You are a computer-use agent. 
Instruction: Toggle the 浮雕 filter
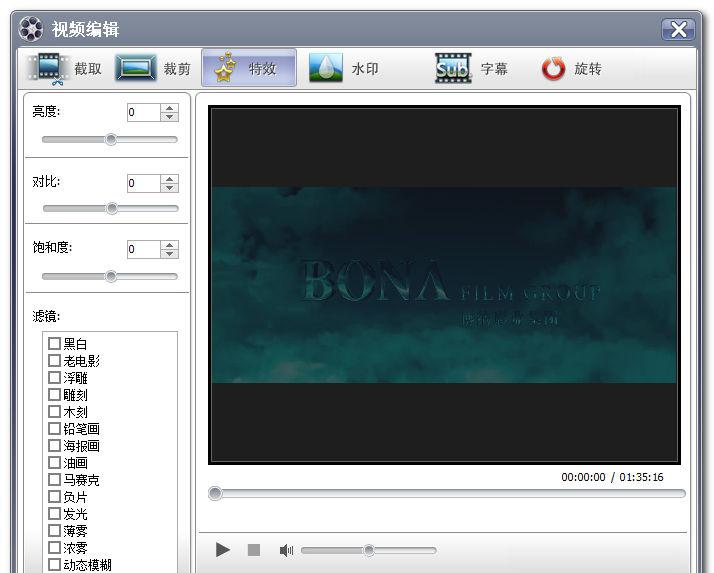pyautogui.click(x=55, y=378)
